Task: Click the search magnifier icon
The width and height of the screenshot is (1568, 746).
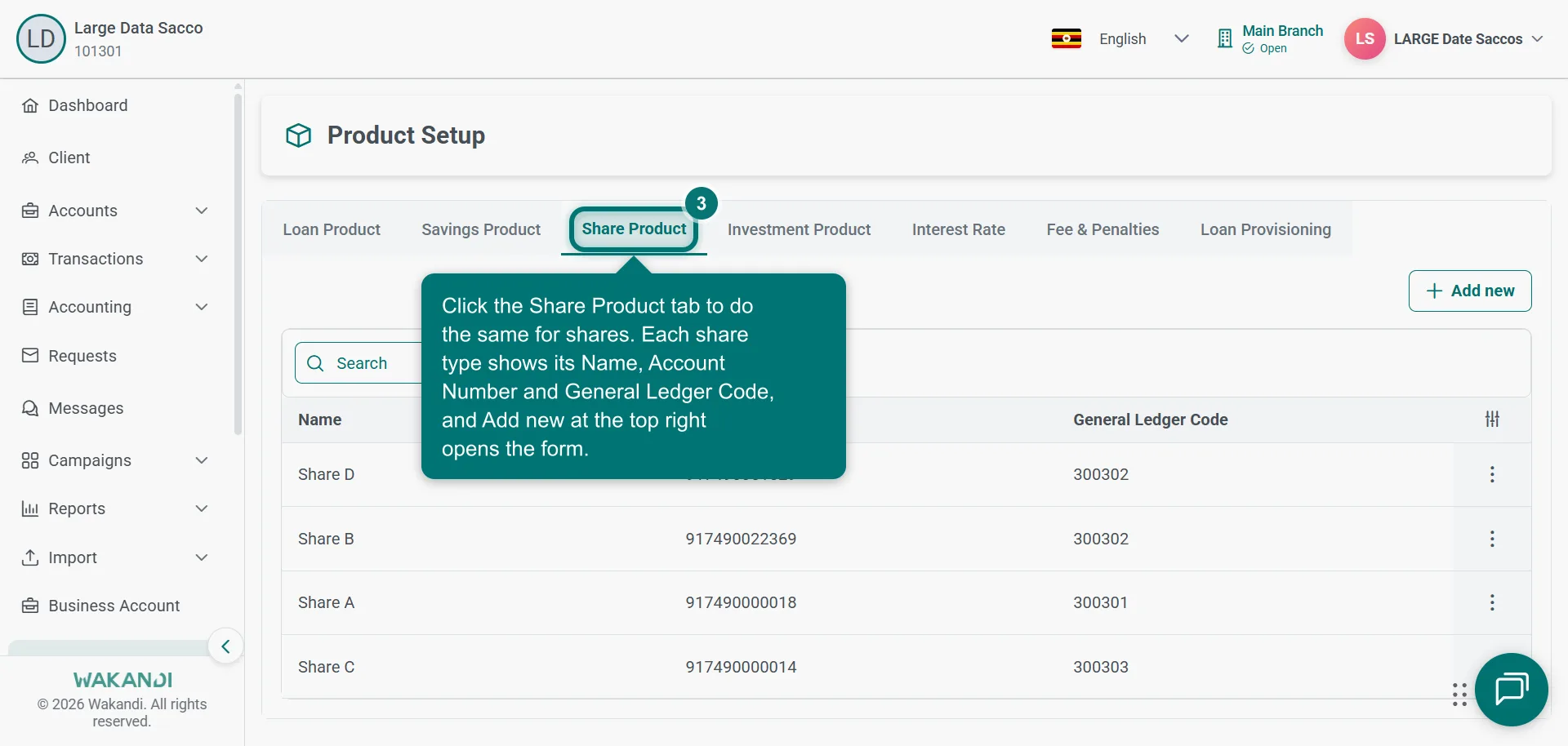Action: 315,363
